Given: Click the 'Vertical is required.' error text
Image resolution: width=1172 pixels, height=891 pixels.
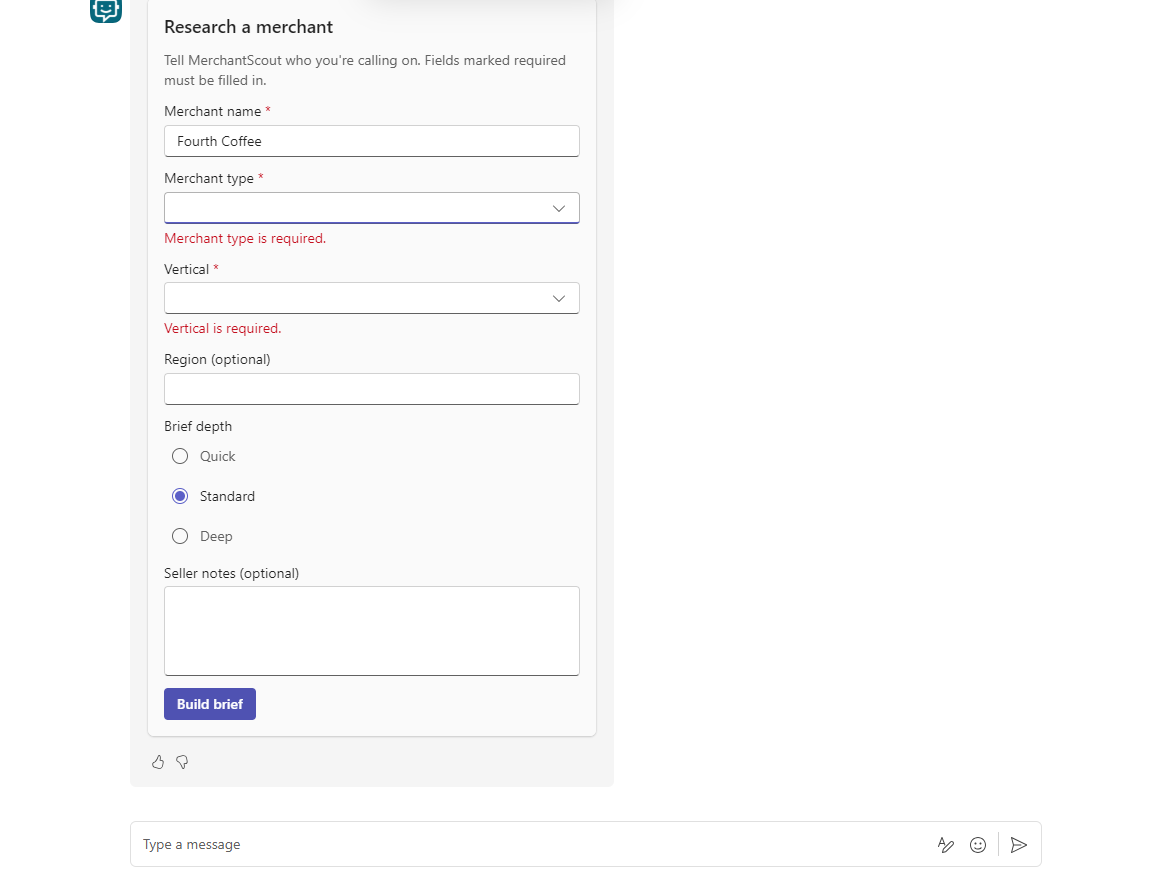Looking at the screenshot, I should tap(223, 328).
